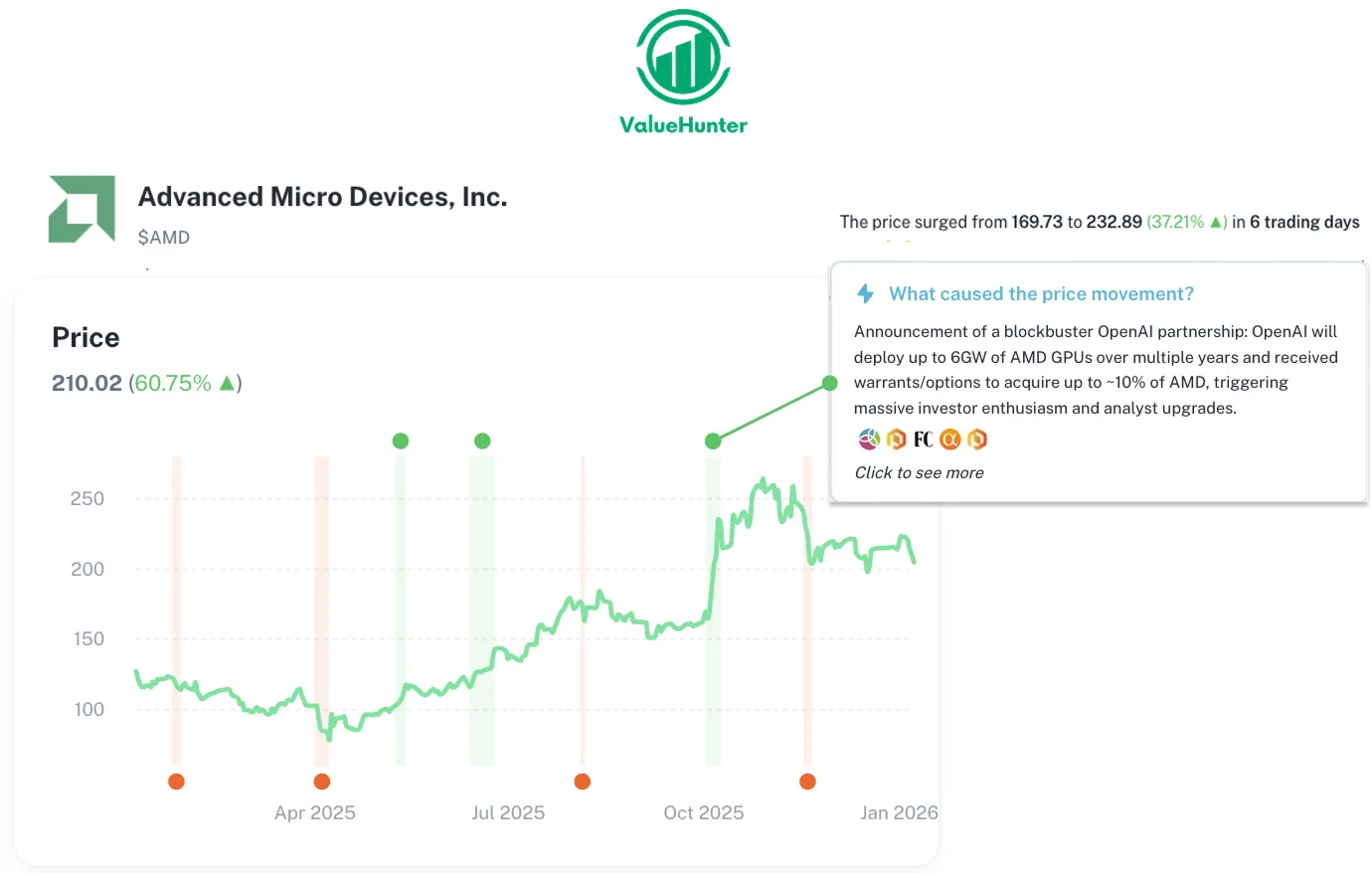1372x873 pixels.
Task: Select the orange event dot above Apr 2025
Action: point(321,782)
